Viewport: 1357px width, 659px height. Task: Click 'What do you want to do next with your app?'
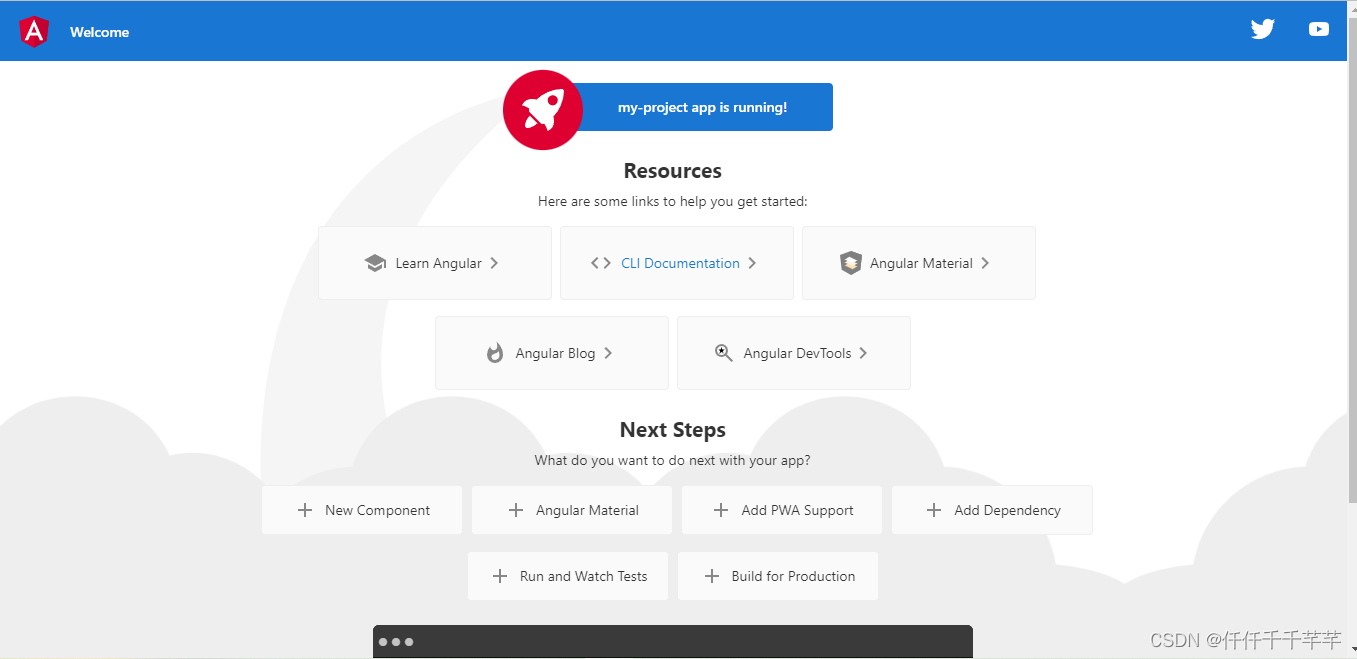click(x=672, y=461)
